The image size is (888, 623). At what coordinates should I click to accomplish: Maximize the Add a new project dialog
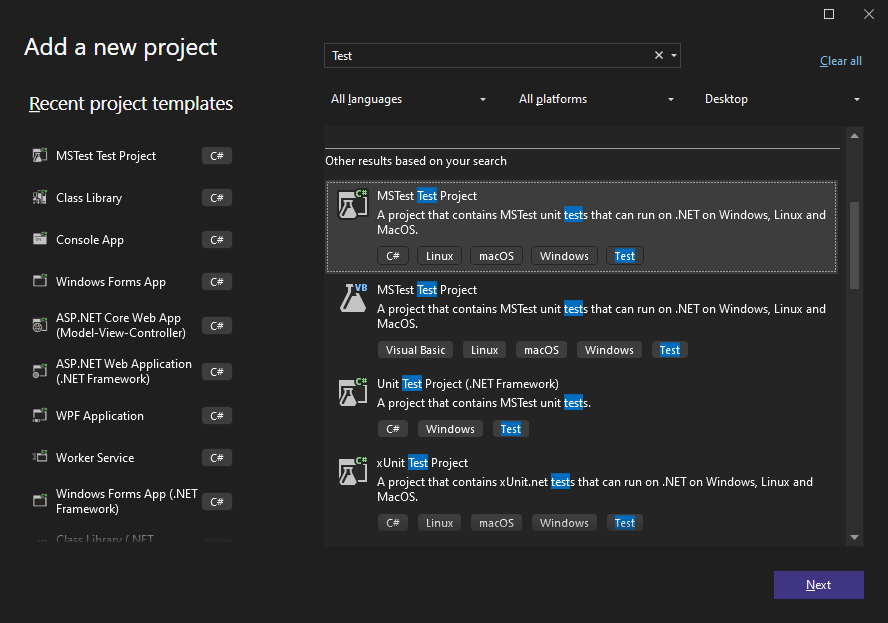pos(829,14)
